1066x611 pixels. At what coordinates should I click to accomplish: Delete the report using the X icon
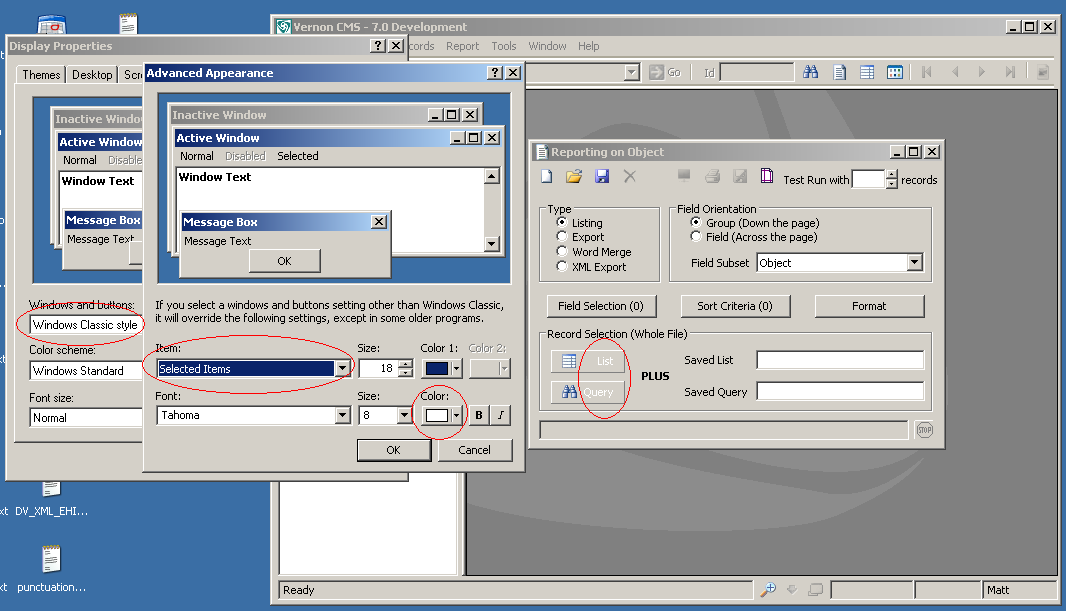coord(630,177)
